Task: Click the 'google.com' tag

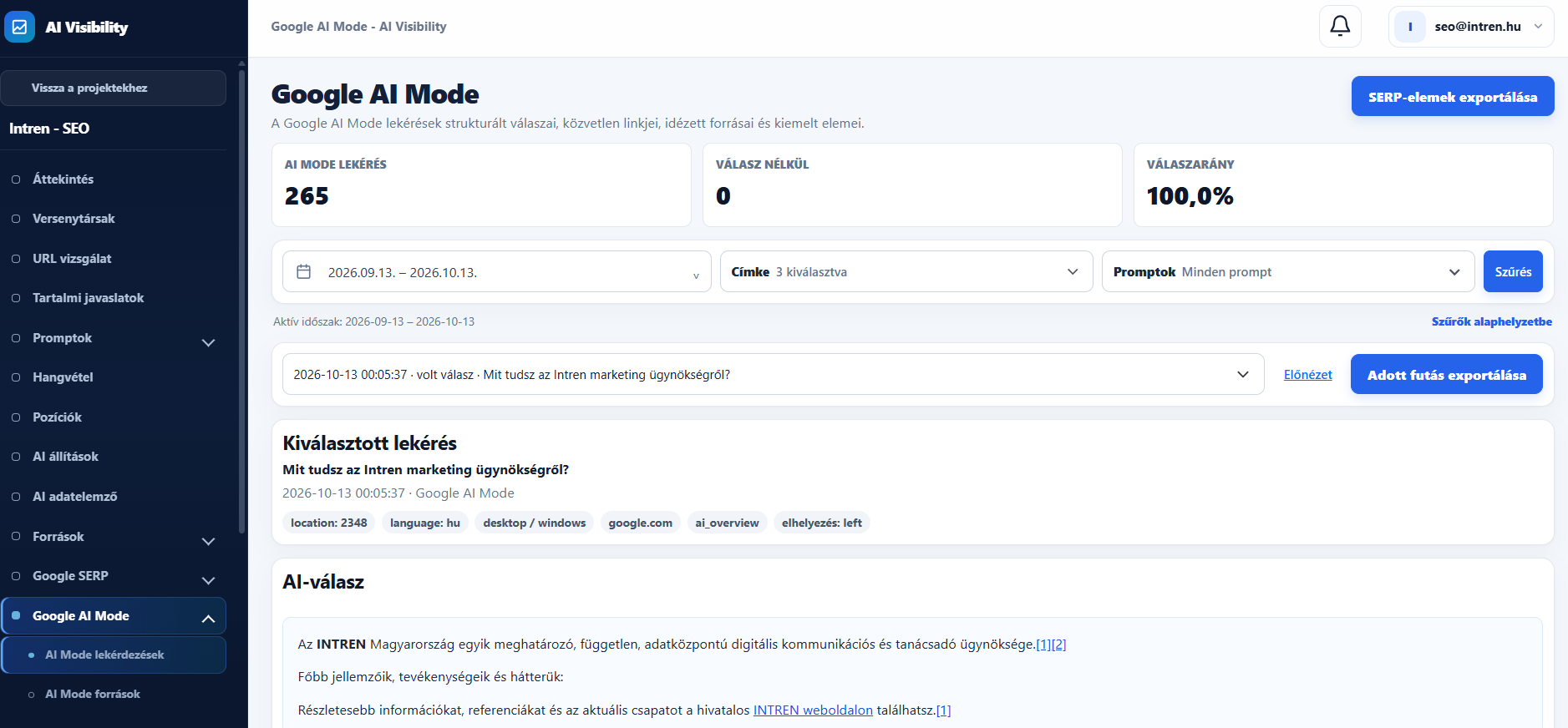Action: coord(641,523)
